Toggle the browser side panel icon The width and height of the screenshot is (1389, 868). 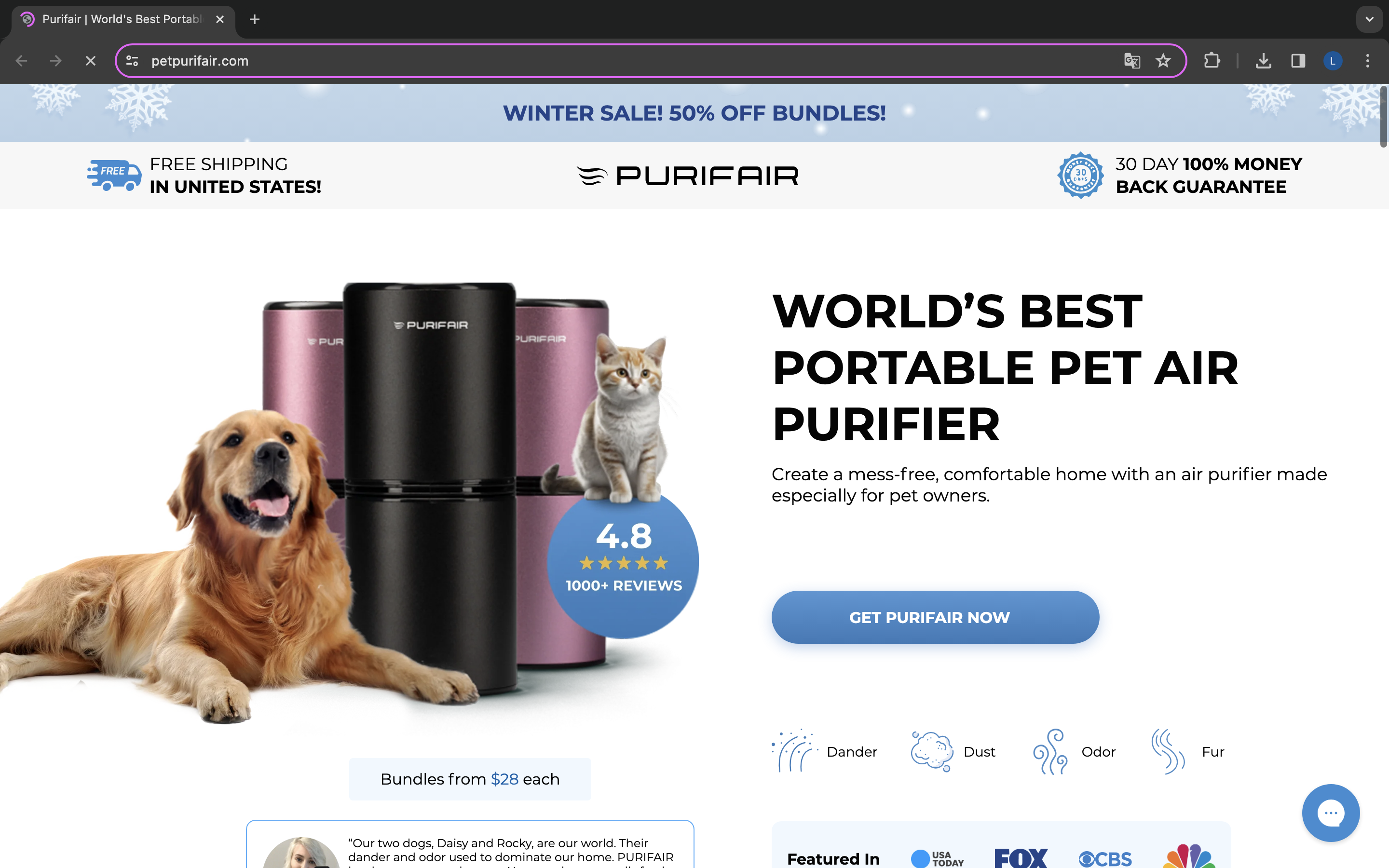1298,61
